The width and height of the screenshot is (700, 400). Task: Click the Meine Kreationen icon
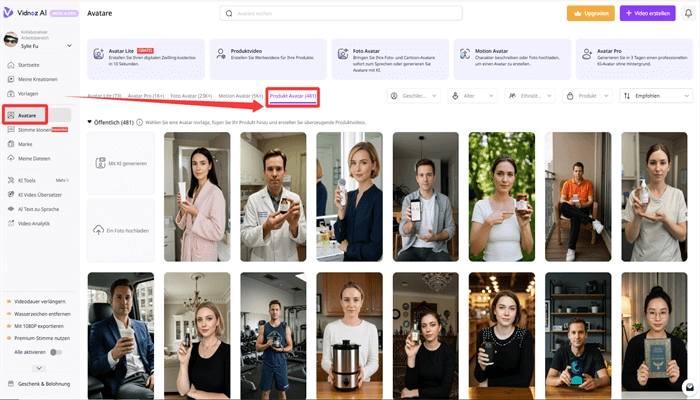(x=11, y=79)
